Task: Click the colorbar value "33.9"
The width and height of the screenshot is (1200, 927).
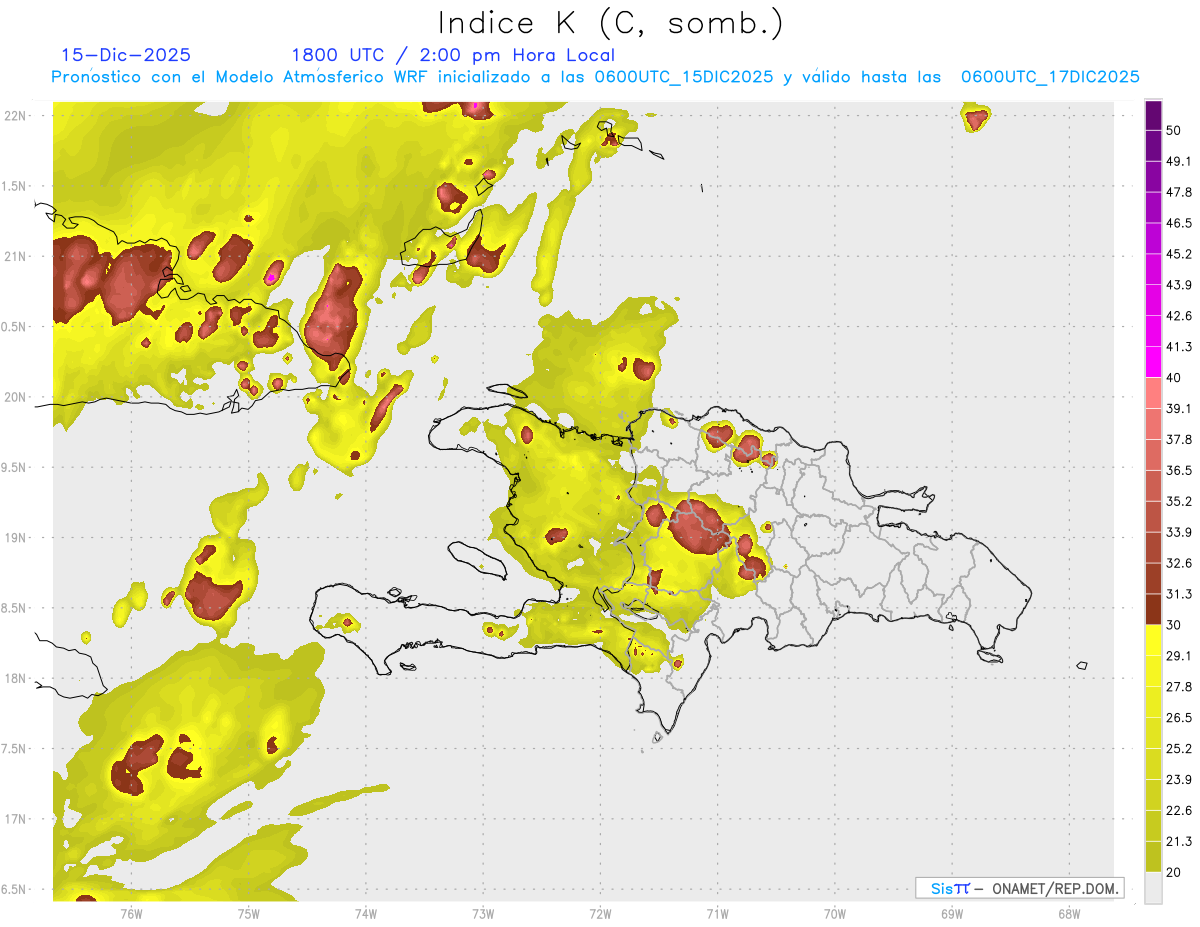Action: (1179, 532)
